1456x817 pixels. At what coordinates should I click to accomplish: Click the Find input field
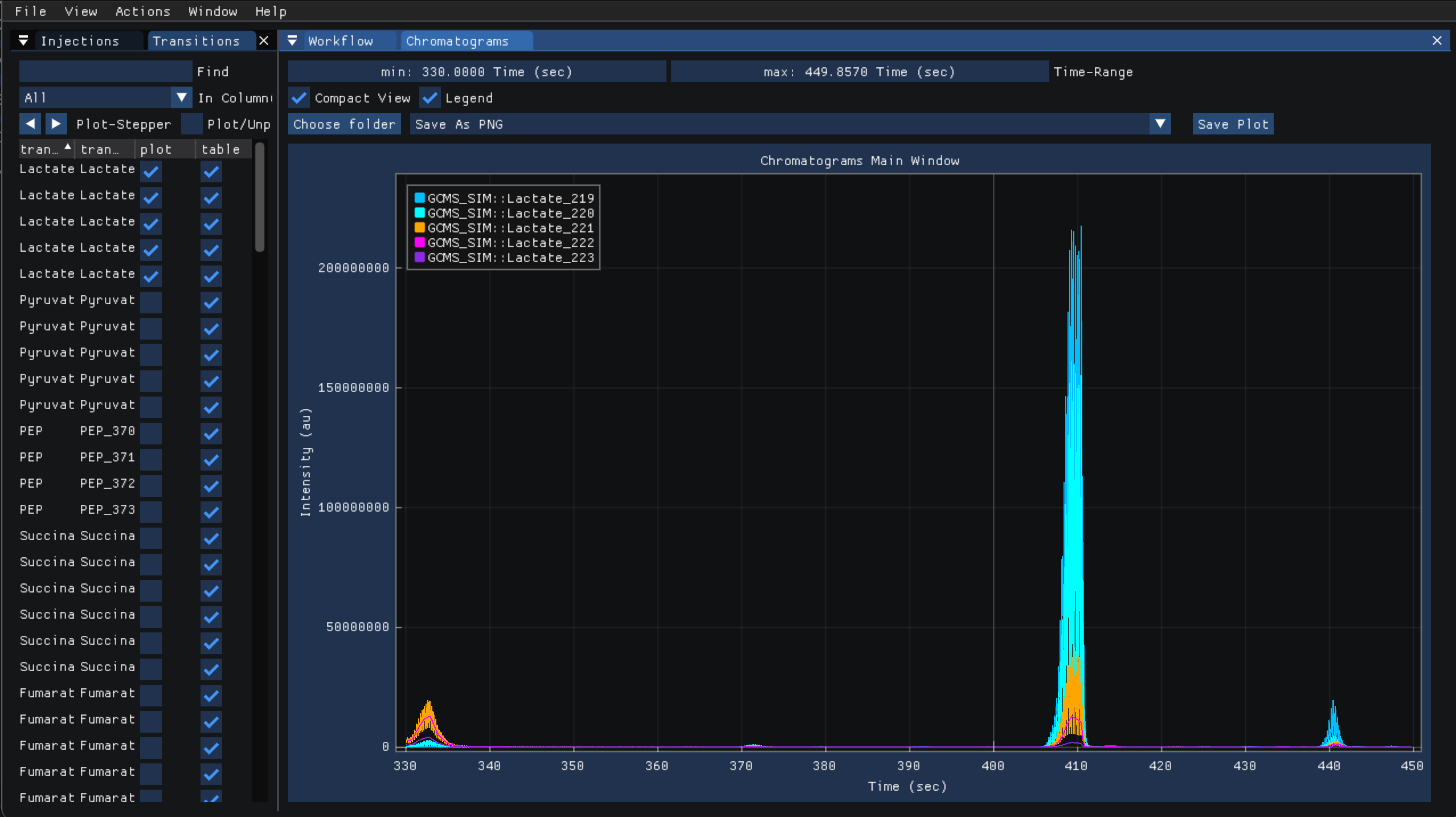tap(106, 72)
